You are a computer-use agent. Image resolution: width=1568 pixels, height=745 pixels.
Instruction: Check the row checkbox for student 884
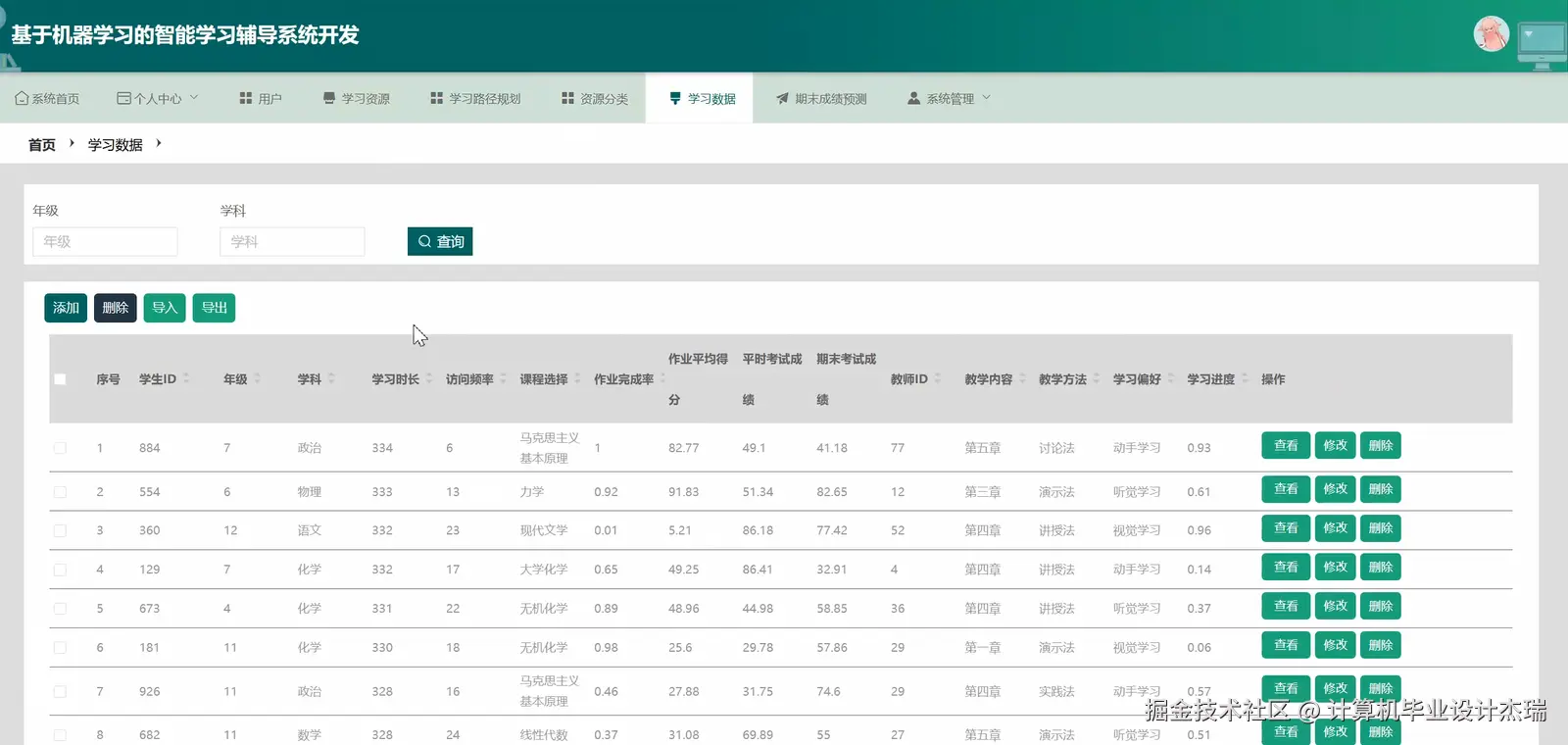pos(60,448)
